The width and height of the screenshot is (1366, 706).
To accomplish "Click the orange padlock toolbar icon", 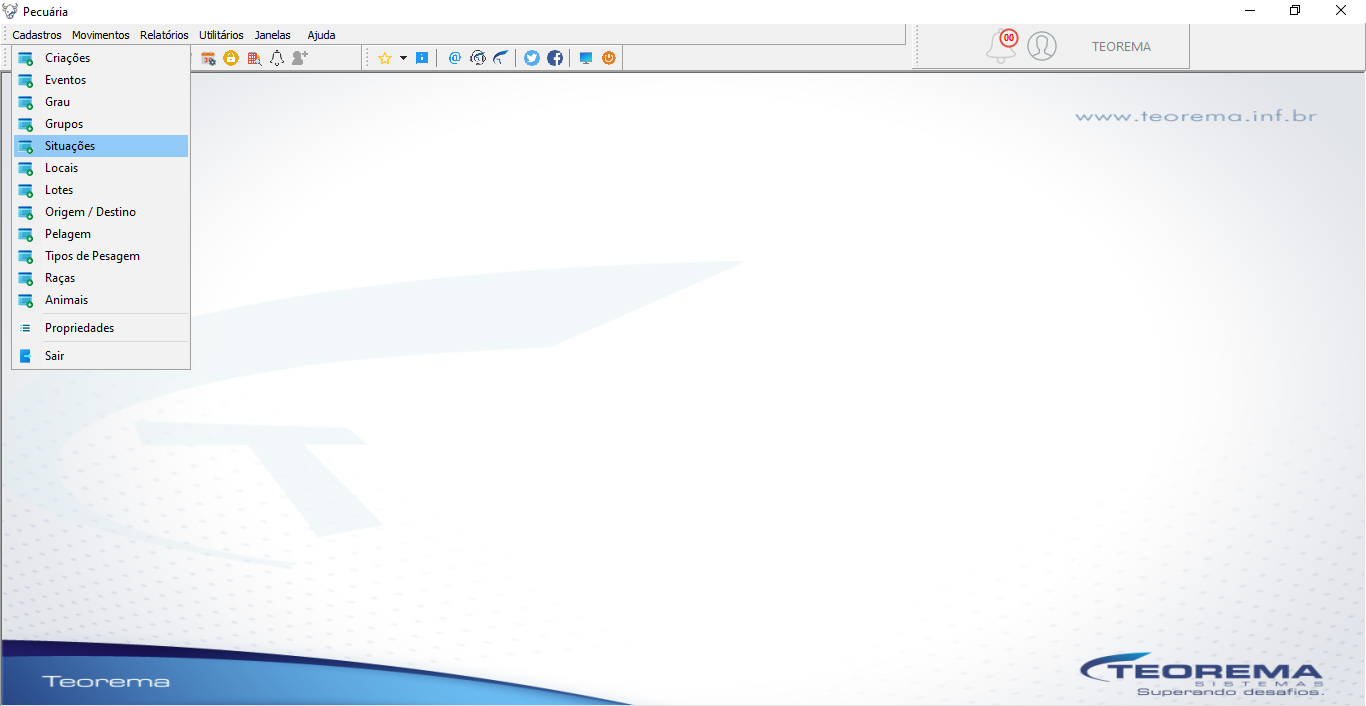I will coord(231,58).
